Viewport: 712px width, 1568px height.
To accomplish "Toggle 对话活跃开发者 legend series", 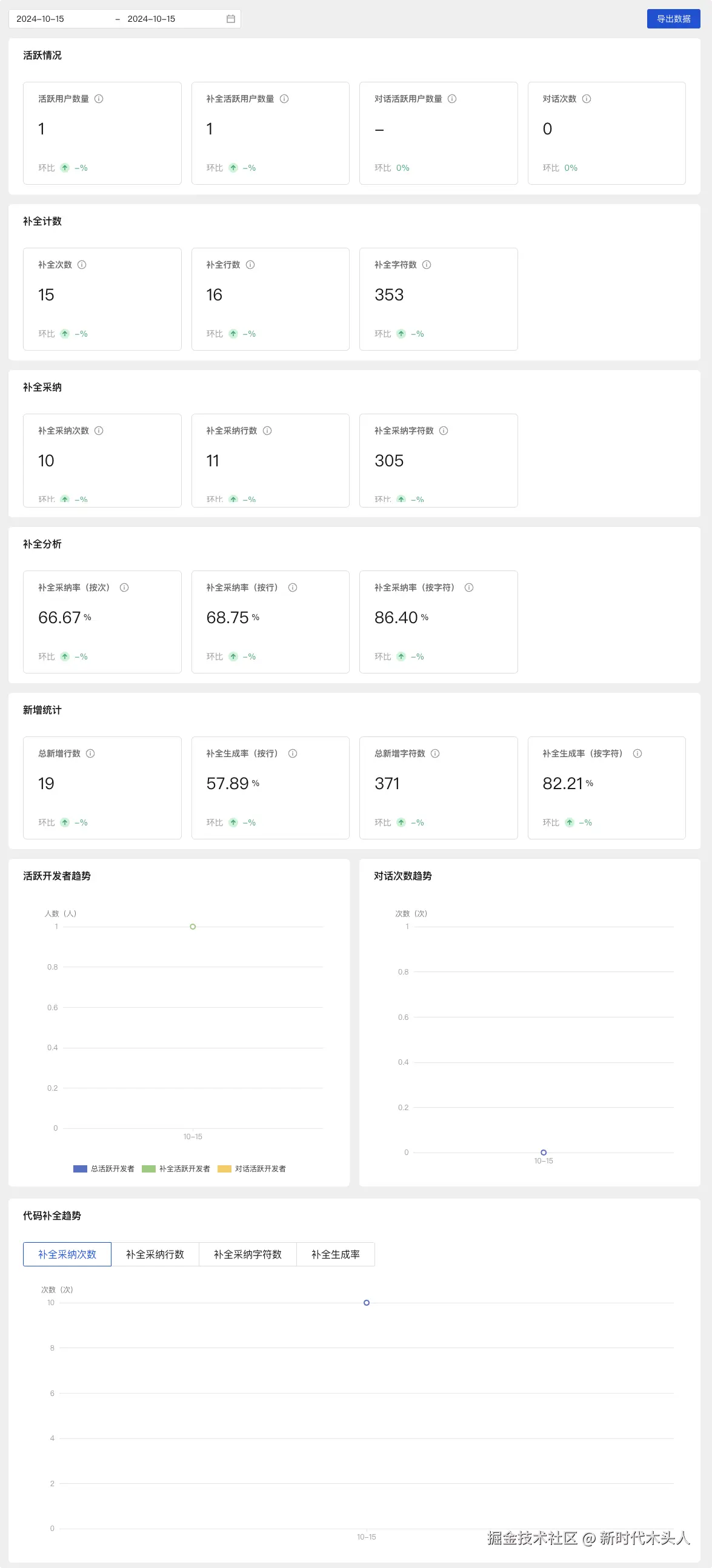I will click(x=251, y=1169).
